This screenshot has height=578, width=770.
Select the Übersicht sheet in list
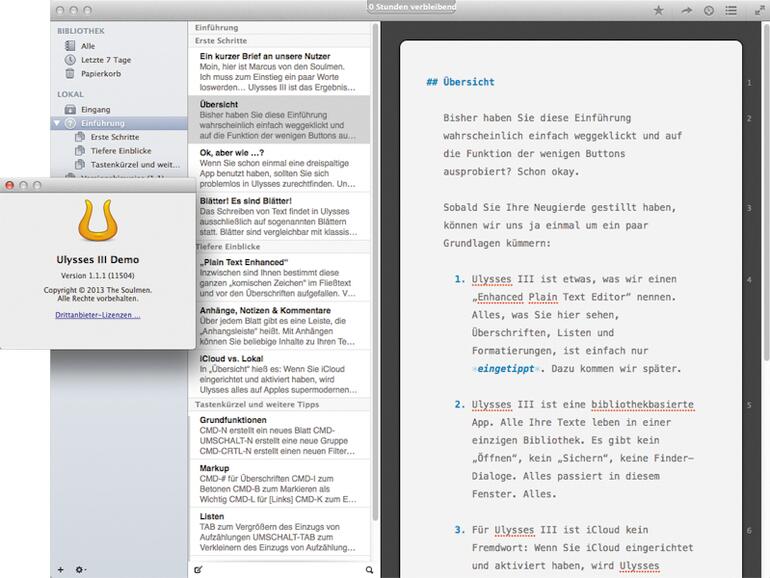coord(279,119)
